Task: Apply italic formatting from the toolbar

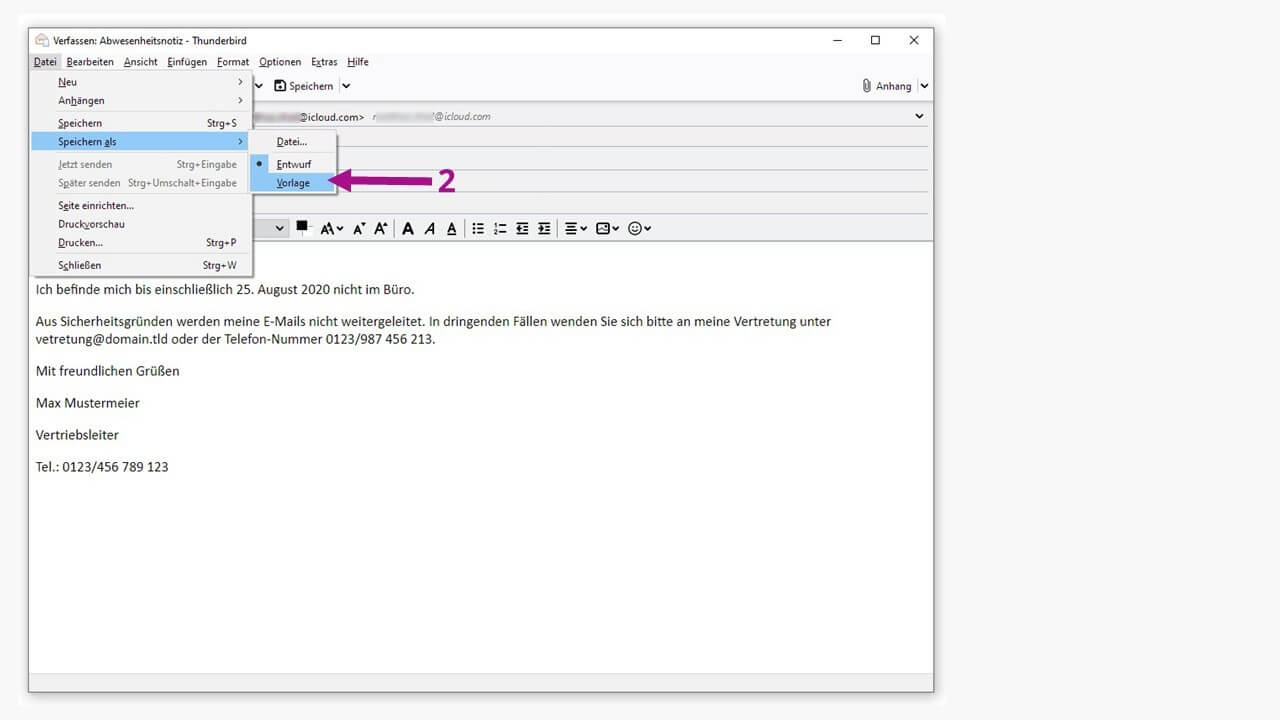Action: [x=430, y=229]
